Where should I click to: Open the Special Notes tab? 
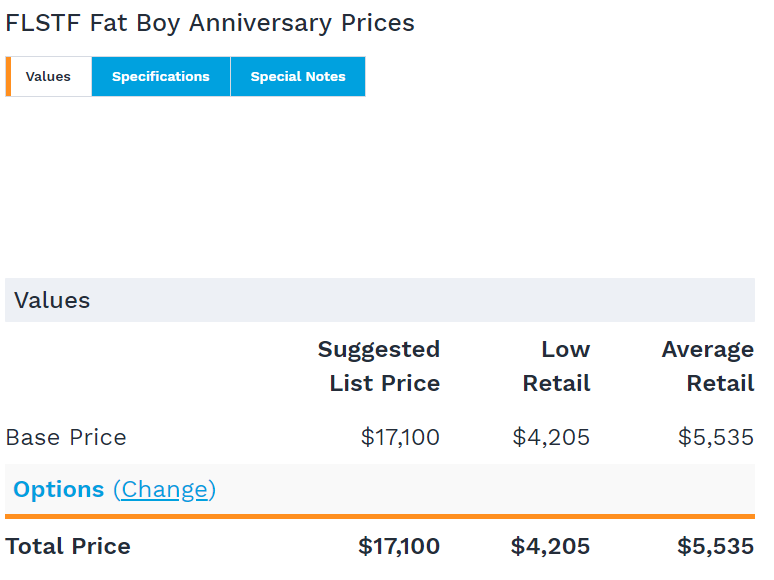298,77
